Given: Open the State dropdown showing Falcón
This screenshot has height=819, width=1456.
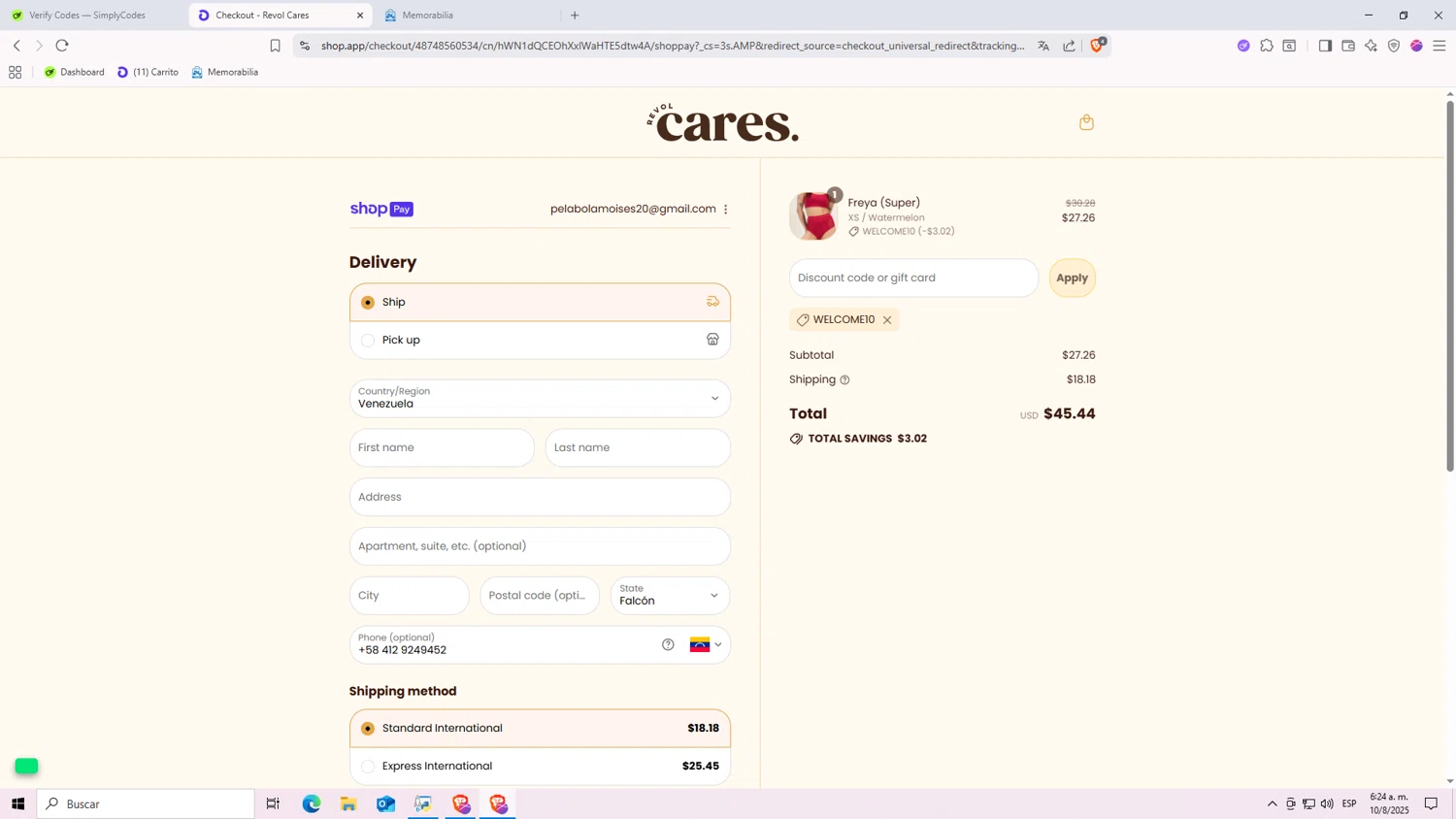Looking at the screenshot, I should (670, 596).
